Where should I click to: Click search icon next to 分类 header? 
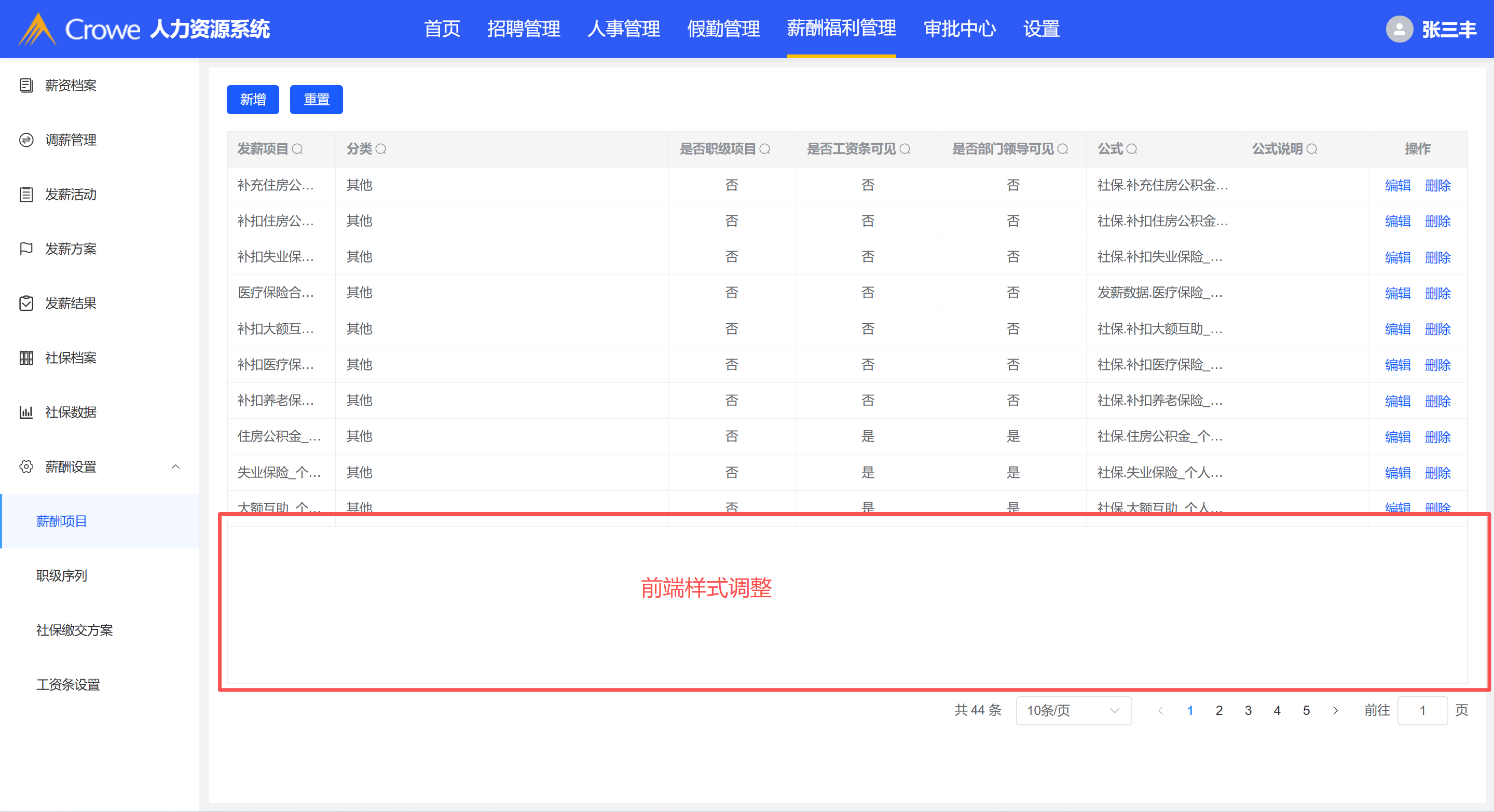[381, 149]
